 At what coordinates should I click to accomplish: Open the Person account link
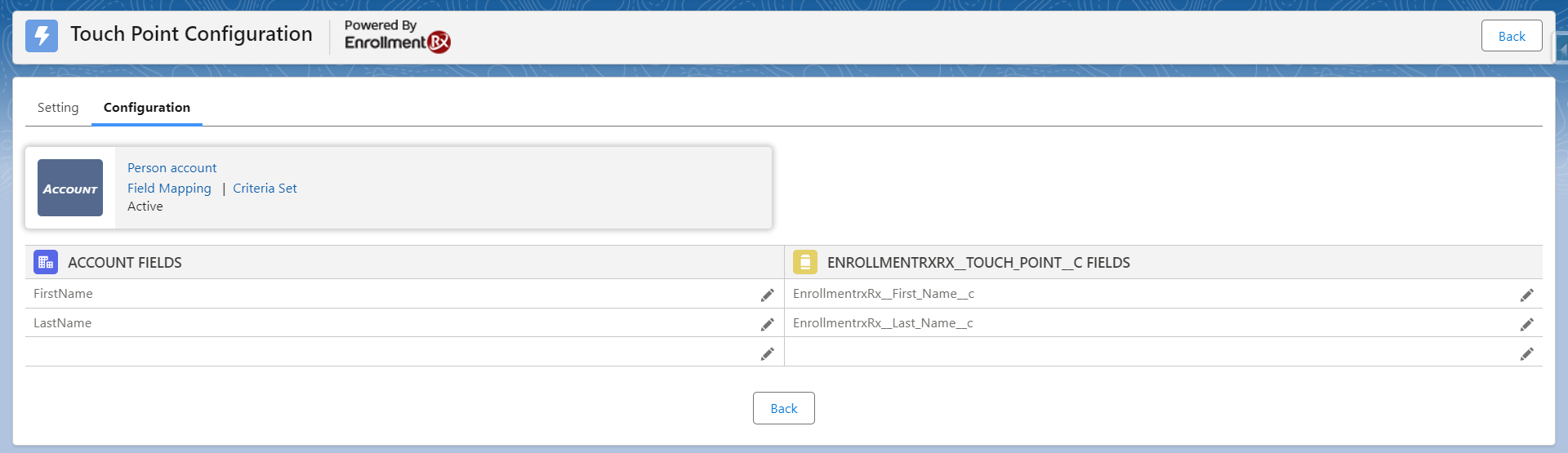171,168
